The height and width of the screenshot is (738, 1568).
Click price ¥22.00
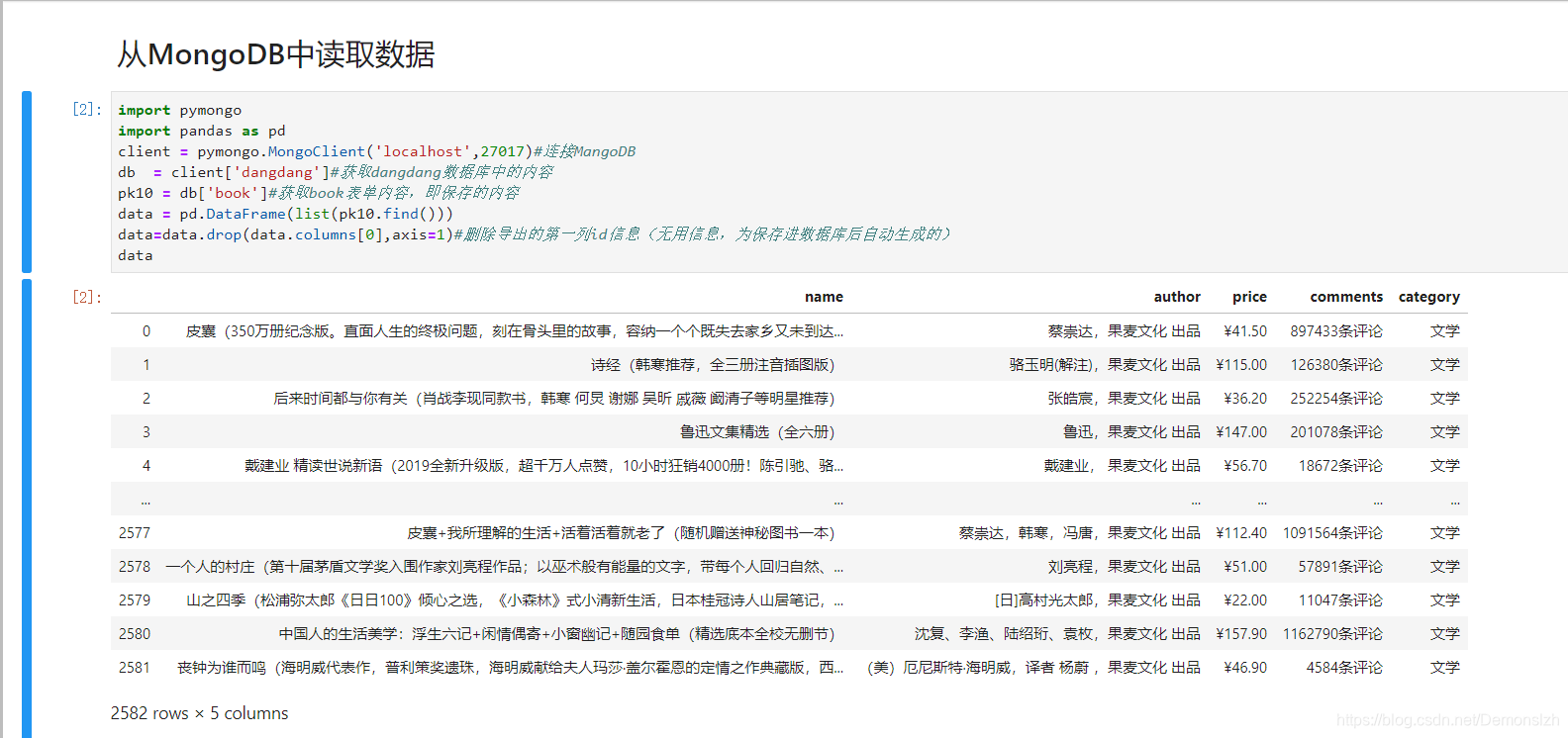point(1245,600)
